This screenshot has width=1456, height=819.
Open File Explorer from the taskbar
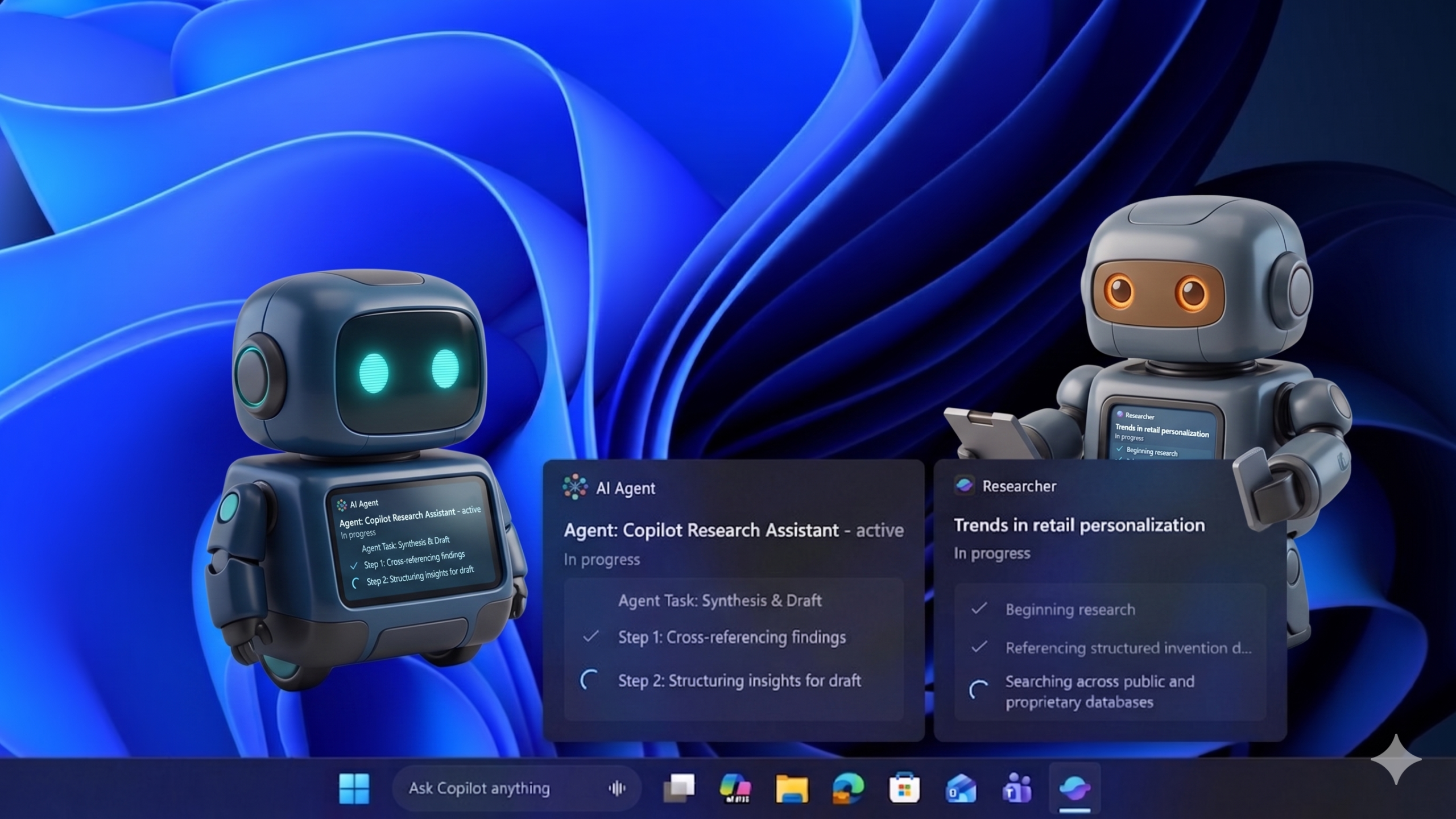(x=792, y=788)
